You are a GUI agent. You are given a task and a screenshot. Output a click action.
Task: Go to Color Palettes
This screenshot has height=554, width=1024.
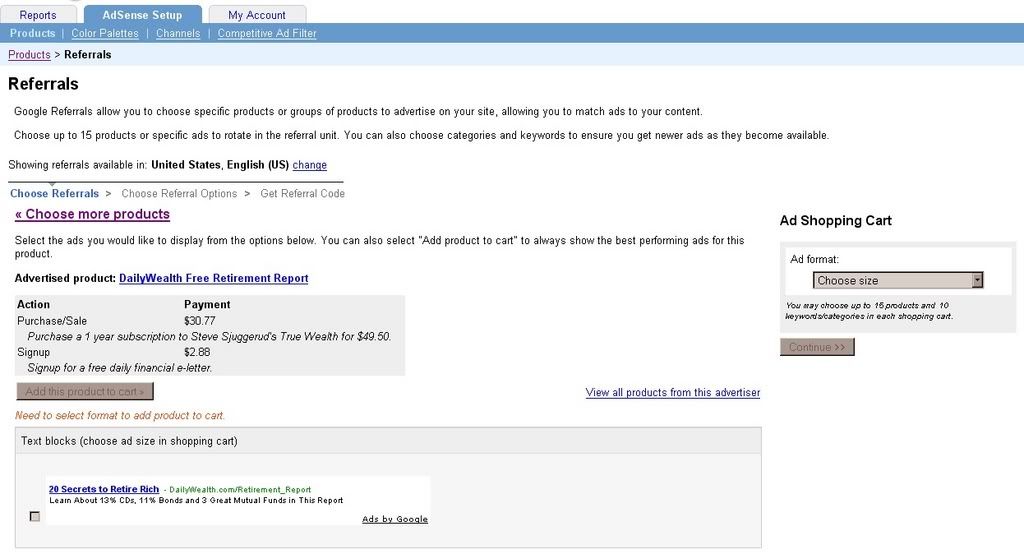tap(105, 33)
